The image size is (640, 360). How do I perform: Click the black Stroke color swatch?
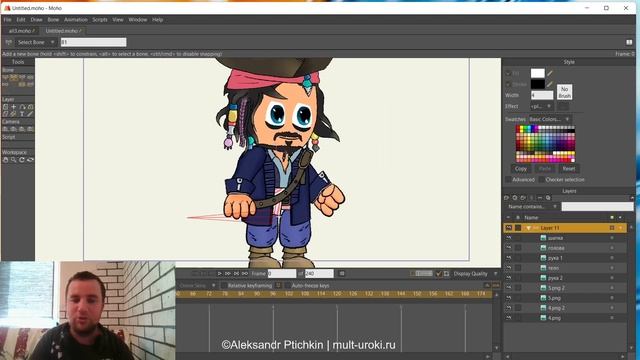tap(538, 84)
